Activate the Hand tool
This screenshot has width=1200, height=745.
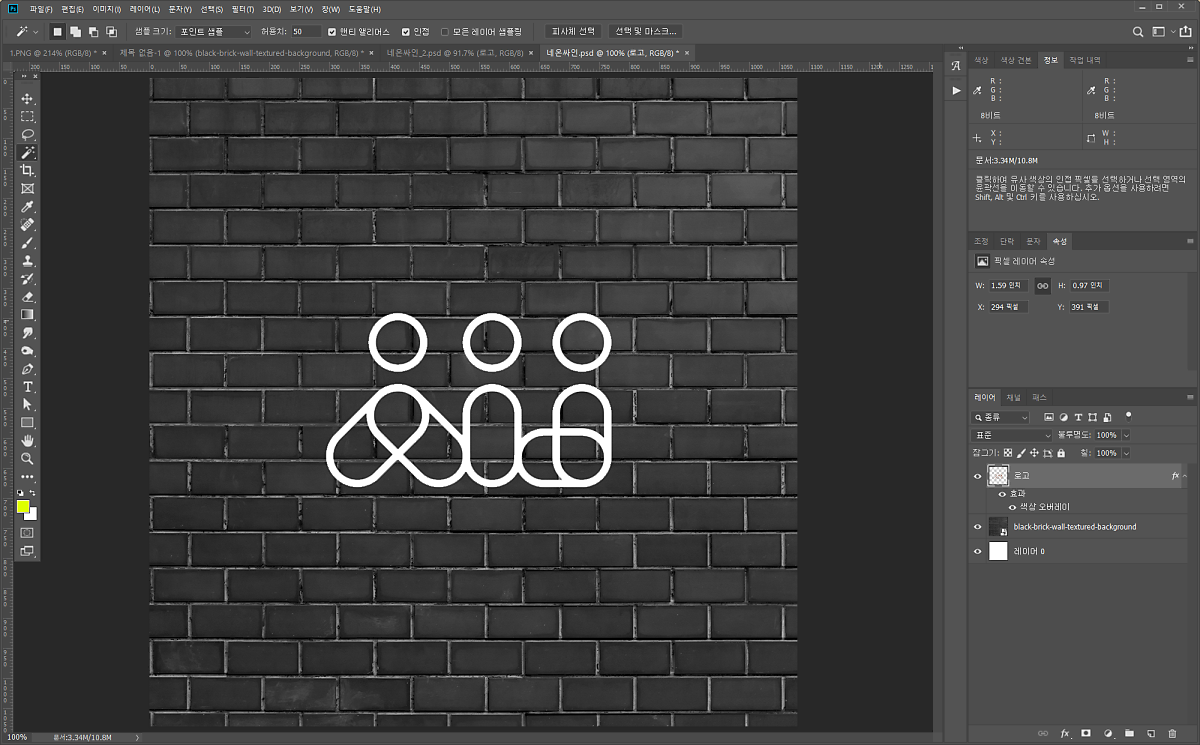point(28,441)
